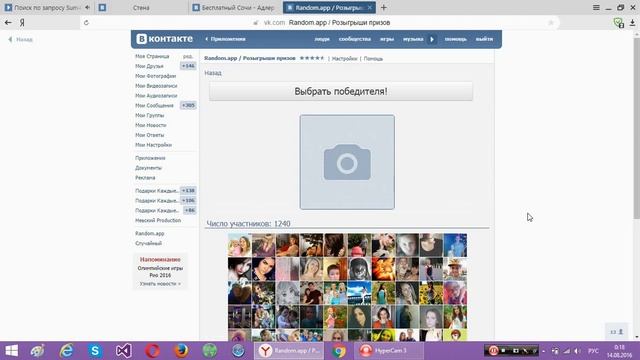Viewport: 640px width, 360px height.
Task: Open the сообщества header menu item
Action: tap(355, 39)
